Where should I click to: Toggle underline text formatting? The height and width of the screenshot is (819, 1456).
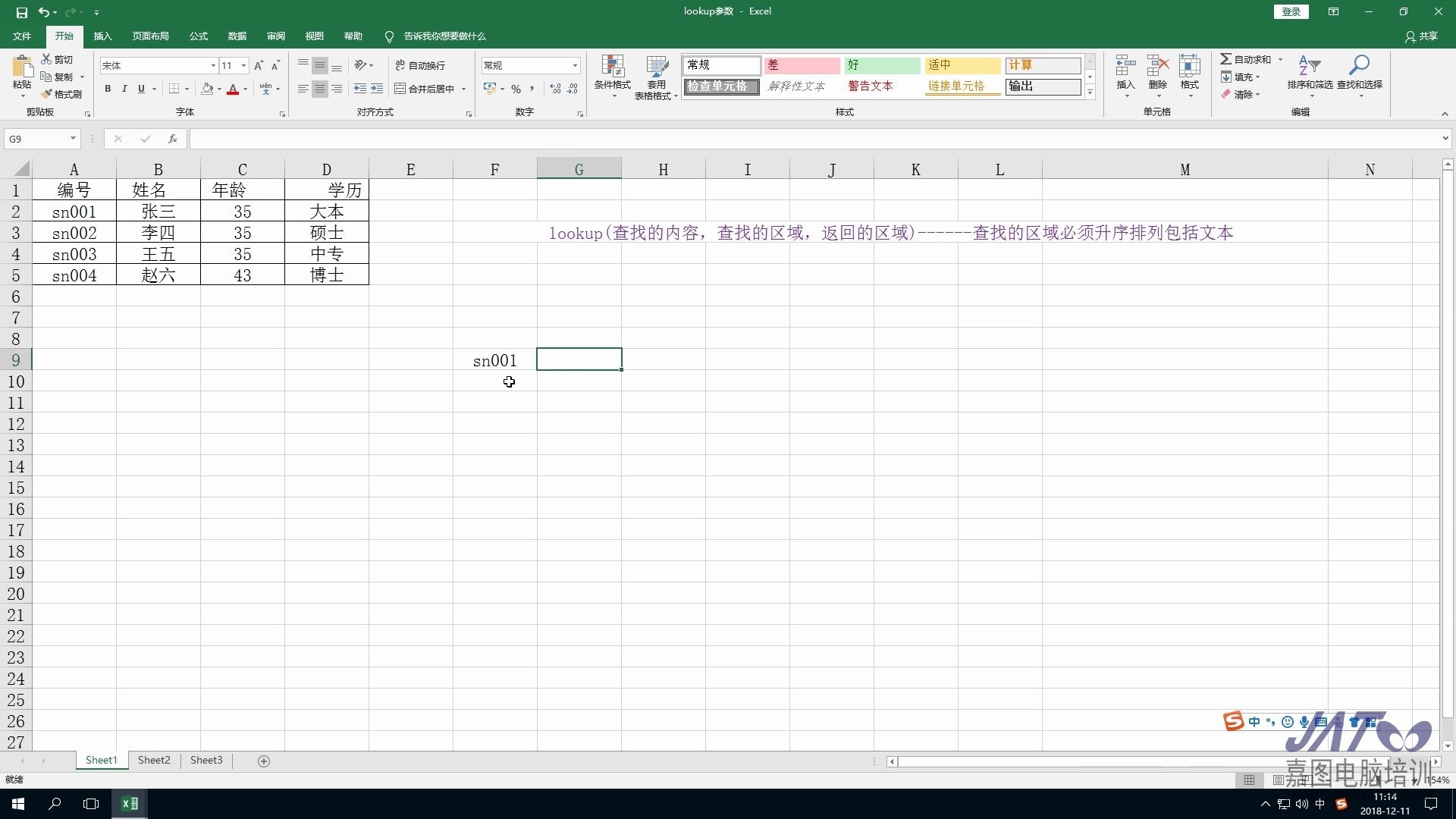click(140, 90)
